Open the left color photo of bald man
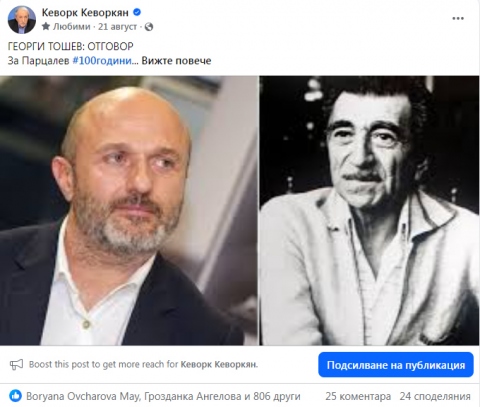Image resolution: width=480 pixels, height=407 pixels. coord(129,210)
